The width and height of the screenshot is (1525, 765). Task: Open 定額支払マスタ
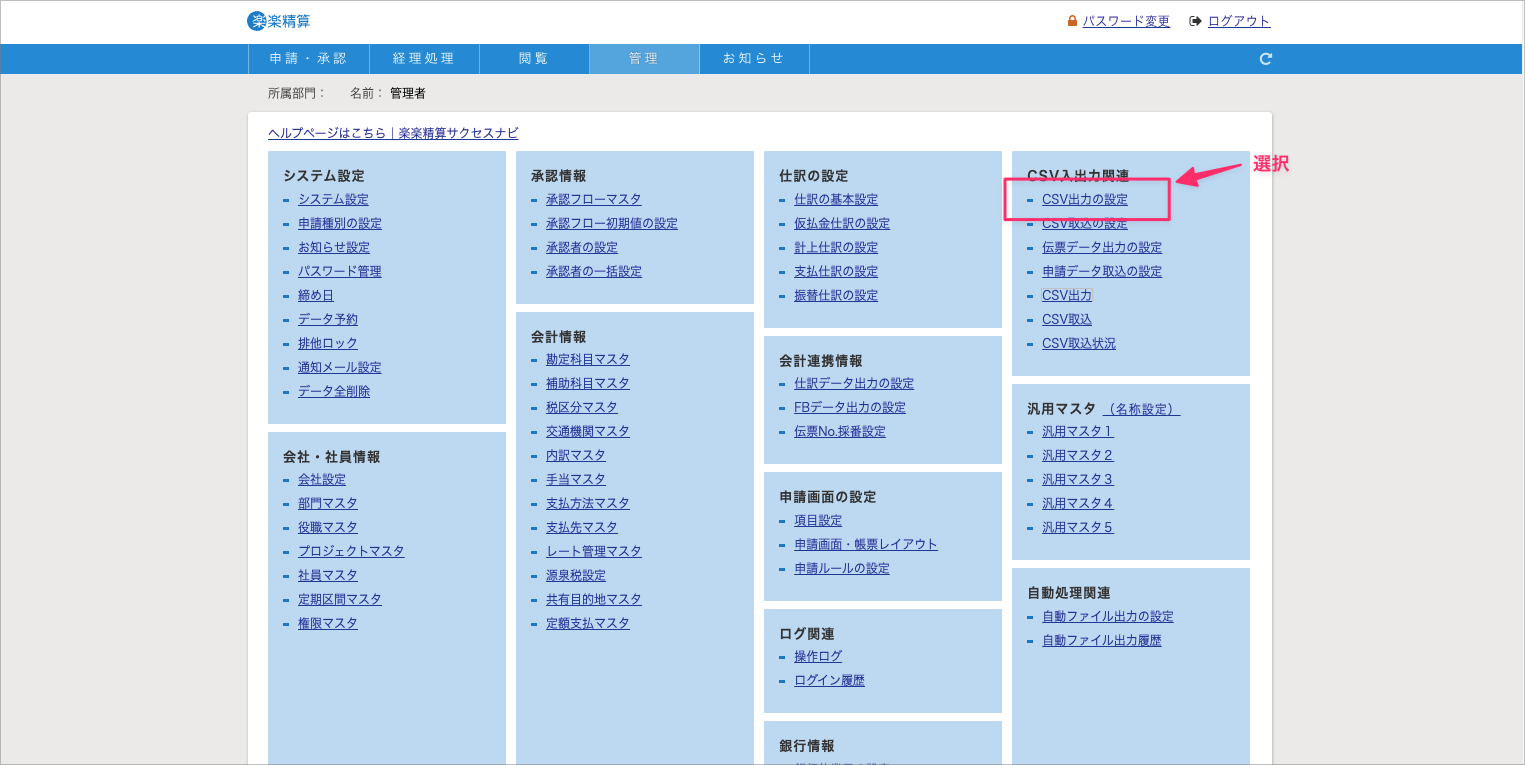[x=588, y=624]
